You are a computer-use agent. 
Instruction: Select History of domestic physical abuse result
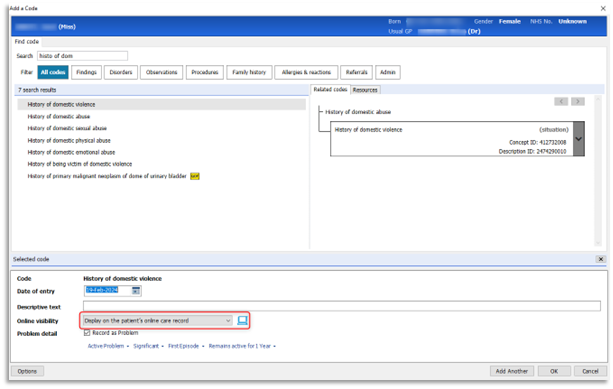coord(69,140)
